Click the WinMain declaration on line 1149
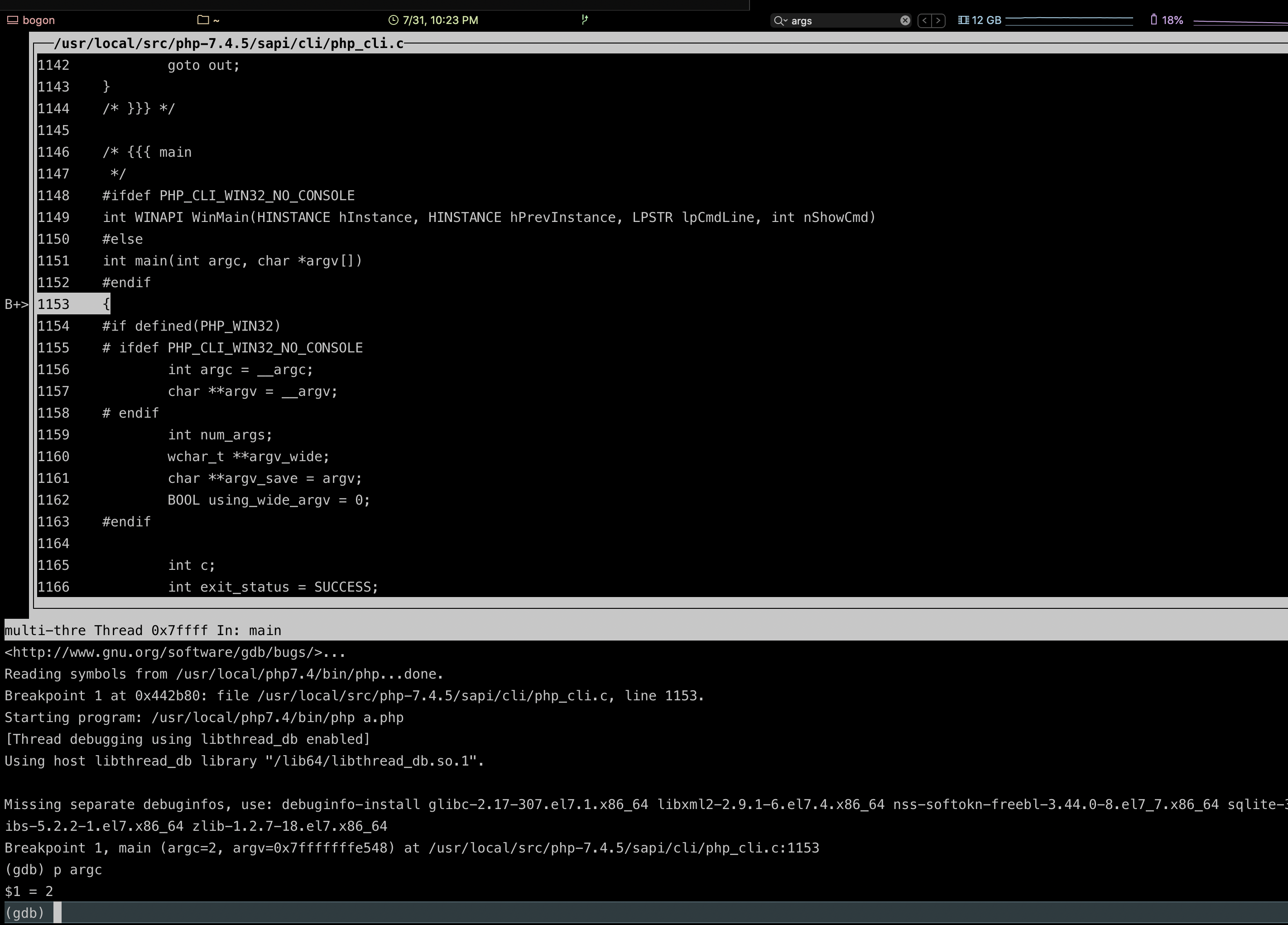1288x925 pixels. point(489,217)
